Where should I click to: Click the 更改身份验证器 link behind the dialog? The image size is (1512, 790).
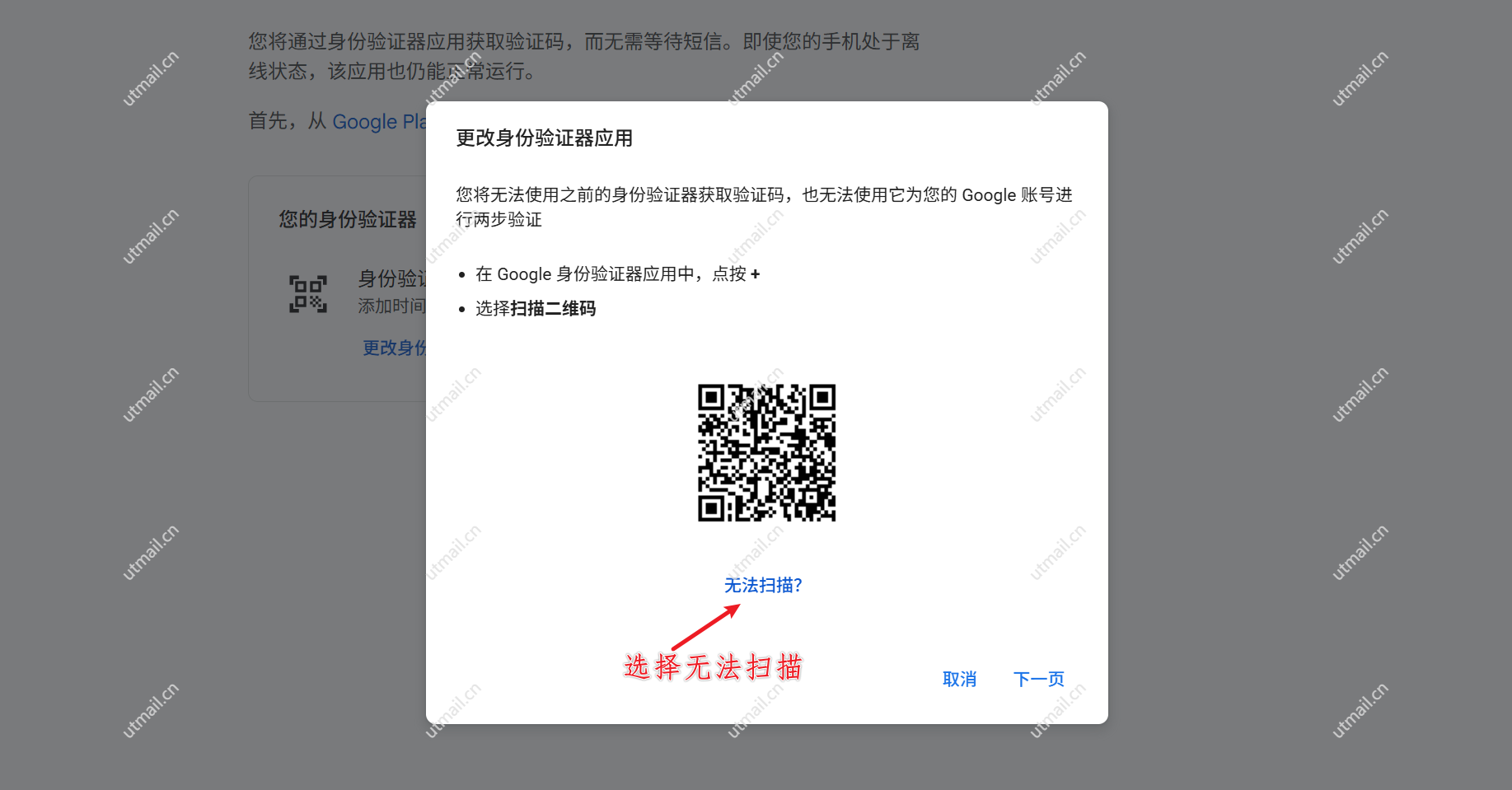coord(394,348)
